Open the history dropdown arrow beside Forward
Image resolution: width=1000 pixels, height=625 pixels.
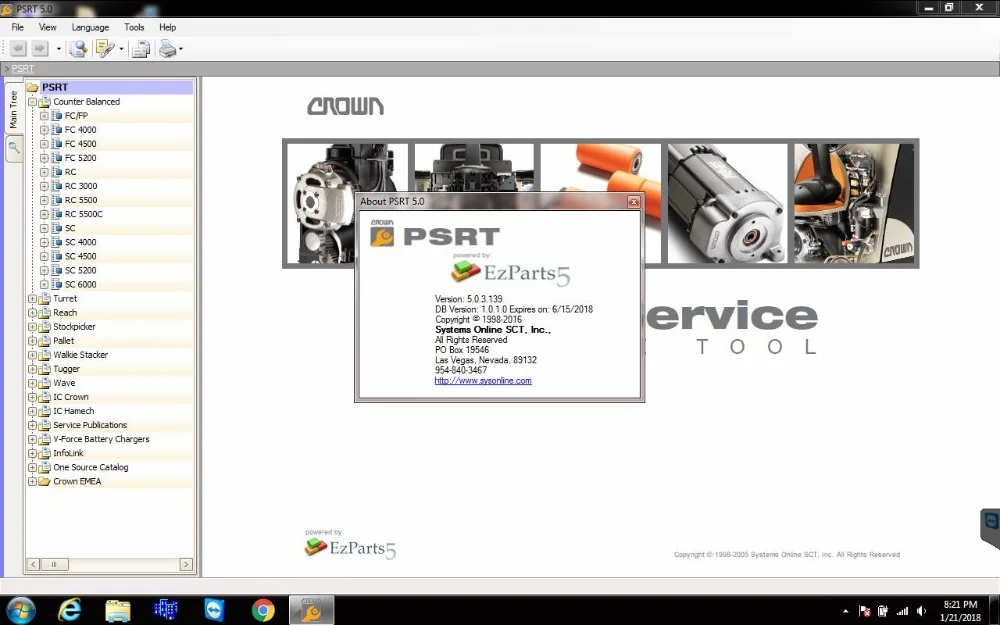coord(59,48)
